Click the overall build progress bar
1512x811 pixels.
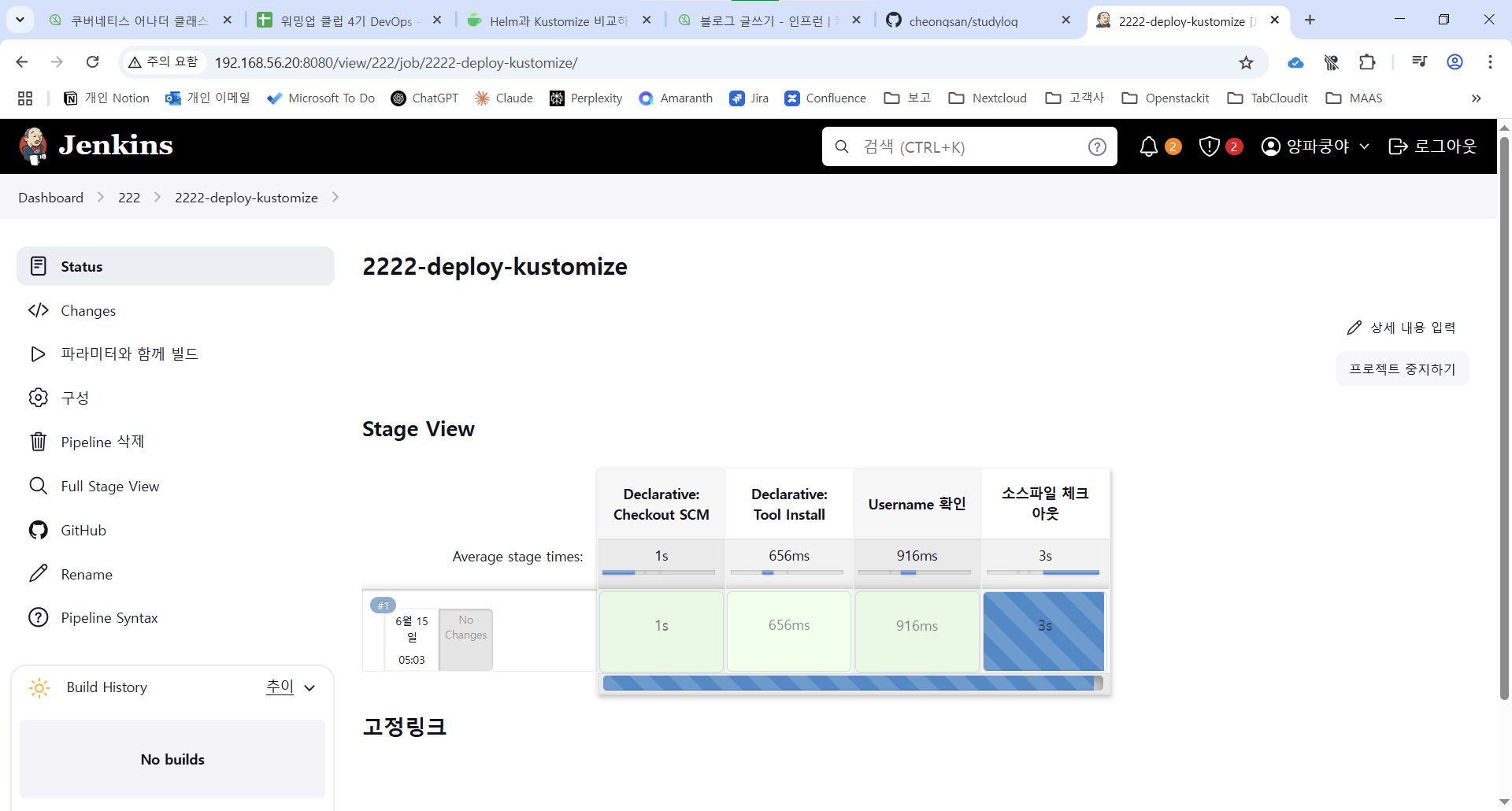[853, 683]
